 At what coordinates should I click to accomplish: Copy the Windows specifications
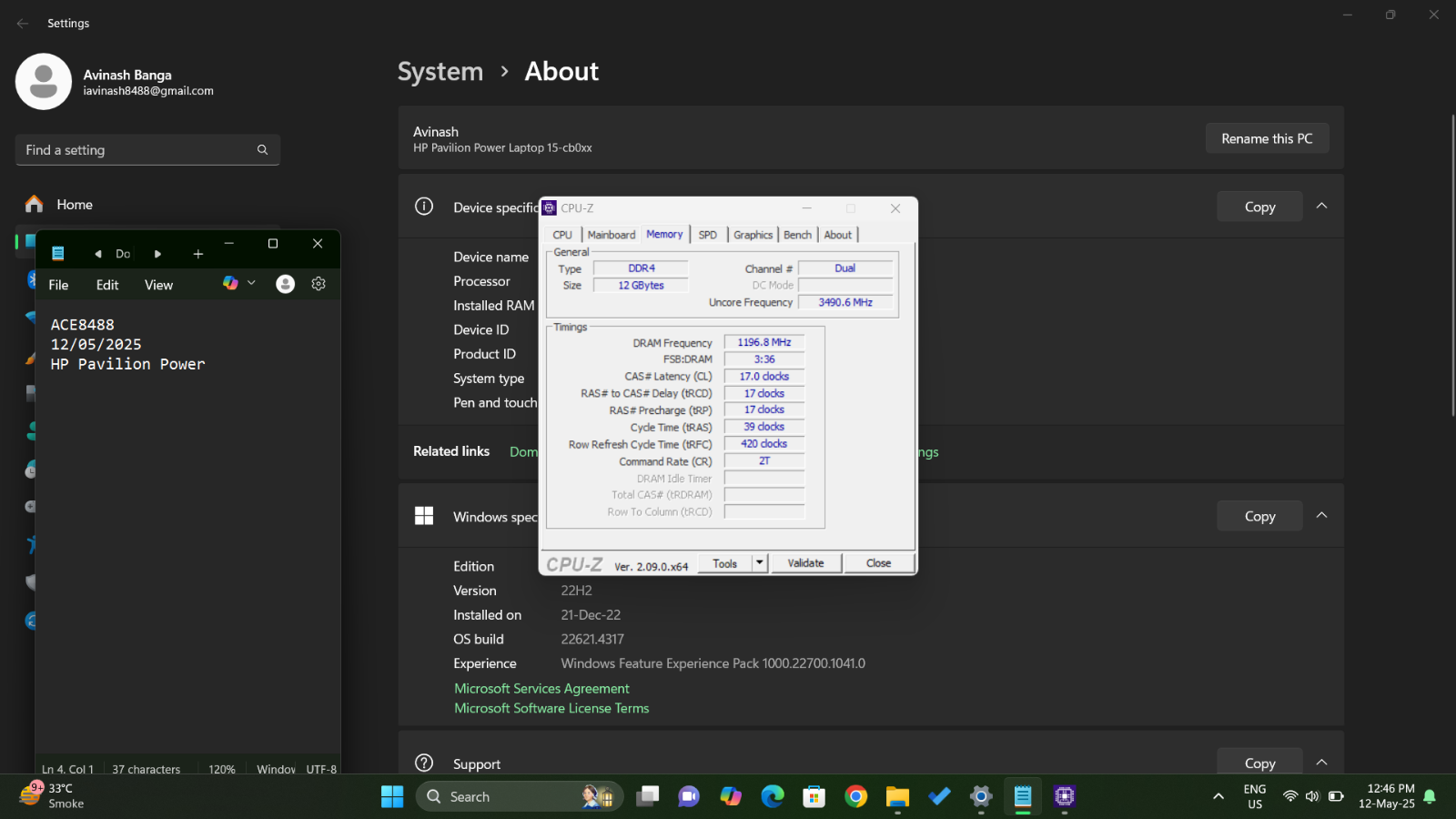point(1259,516)
